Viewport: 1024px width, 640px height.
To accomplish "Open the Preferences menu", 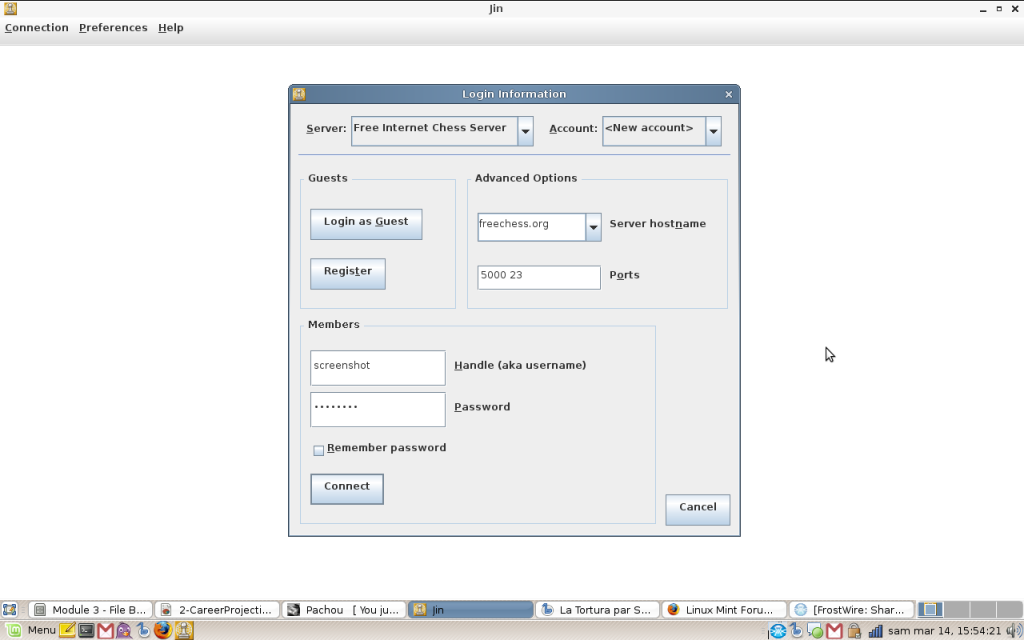I will [x=113, y=27].
